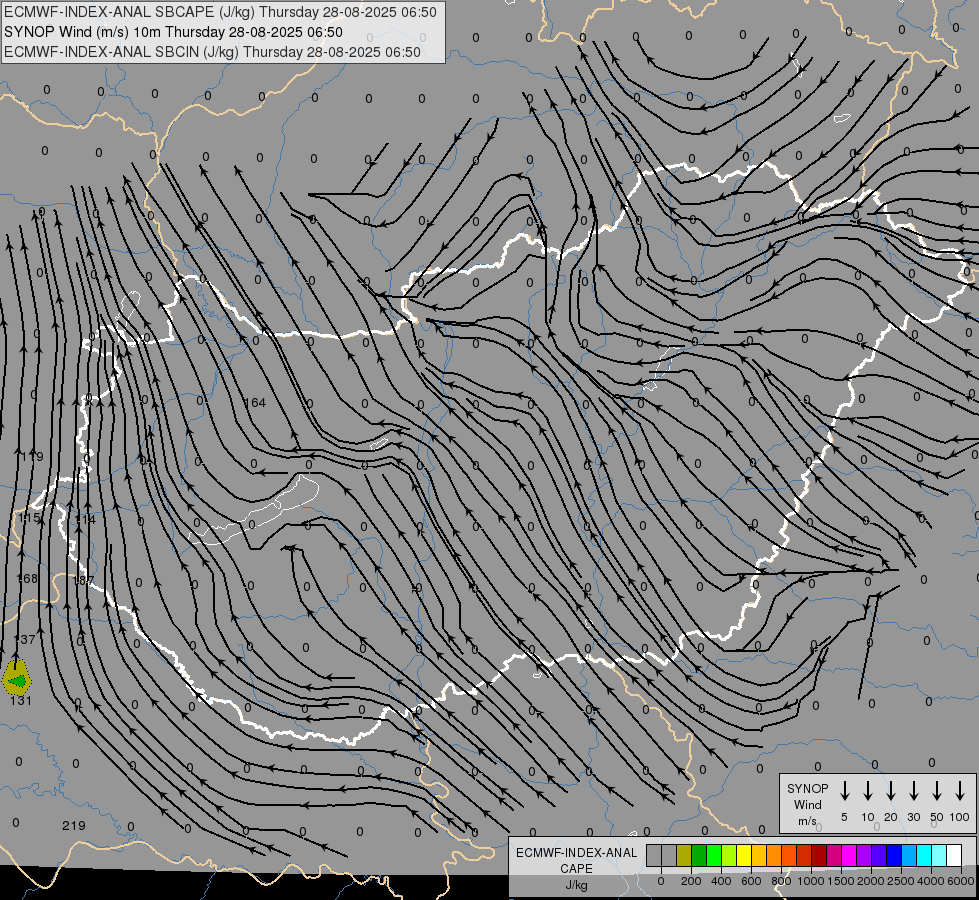979x900 pixels.
Task: Select the deep blue swatch before 2500
Action: pyautogui.click(x=893, y=855)
